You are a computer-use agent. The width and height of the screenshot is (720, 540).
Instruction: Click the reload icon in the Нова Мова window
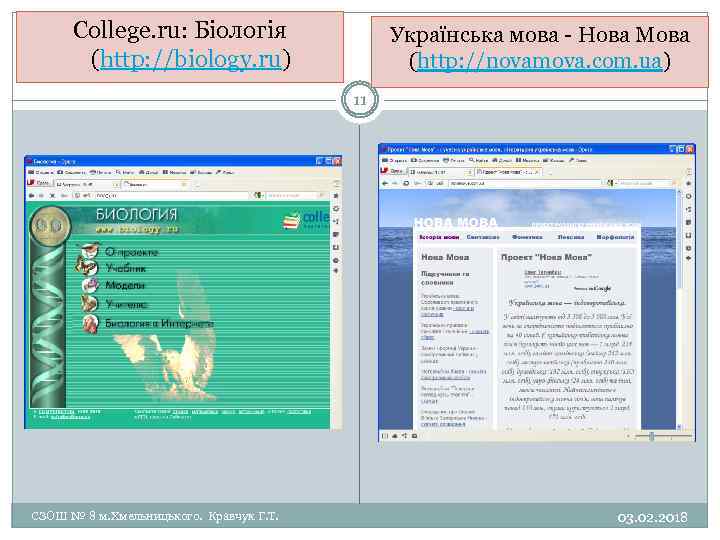click(x=406, y=183)
